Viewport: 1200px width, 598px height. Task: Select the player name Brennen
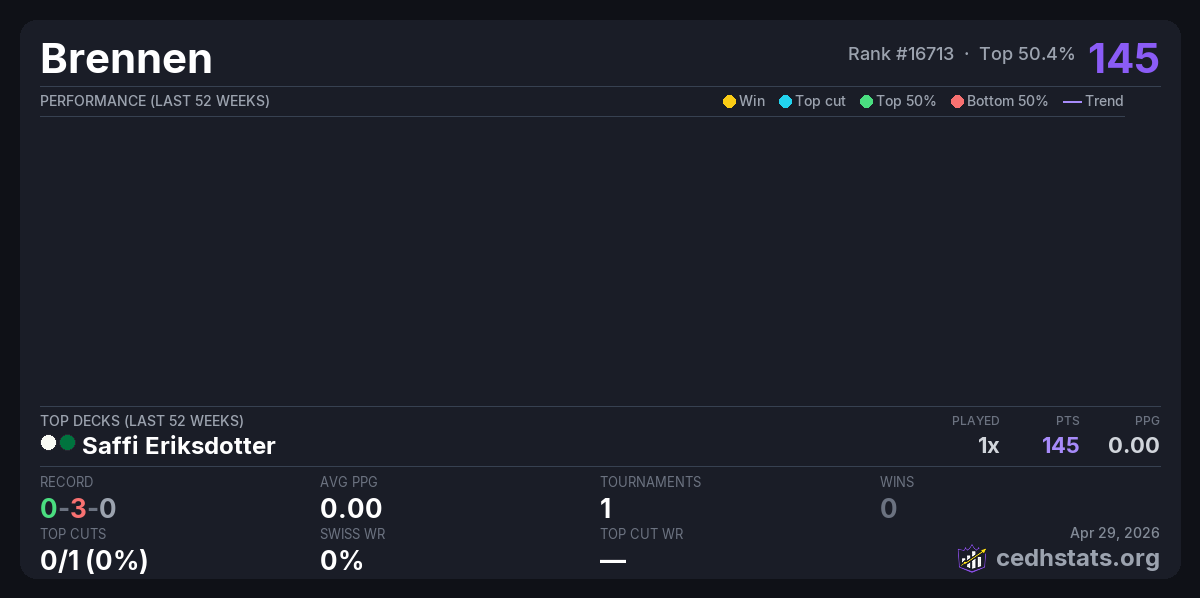click(x=126, y=59)
